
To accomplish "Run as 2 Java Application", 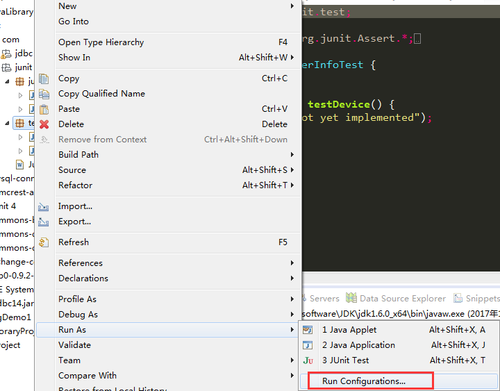I will [399, 345].
